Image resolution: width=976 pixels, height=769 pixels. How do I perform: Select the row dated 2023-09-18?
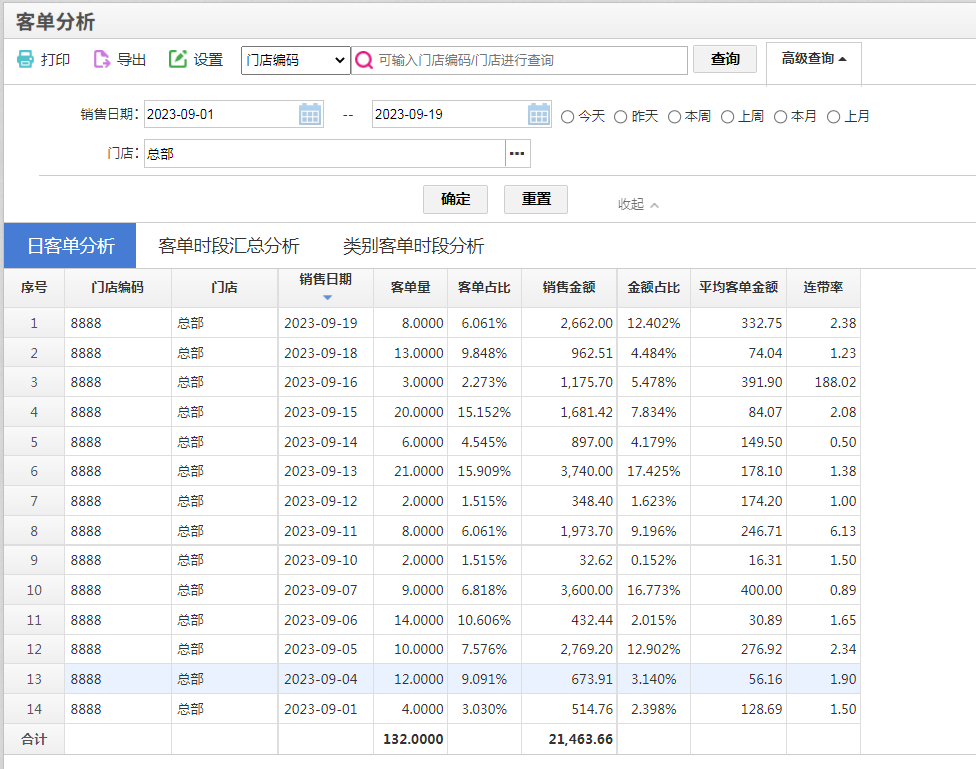(432, 353)
